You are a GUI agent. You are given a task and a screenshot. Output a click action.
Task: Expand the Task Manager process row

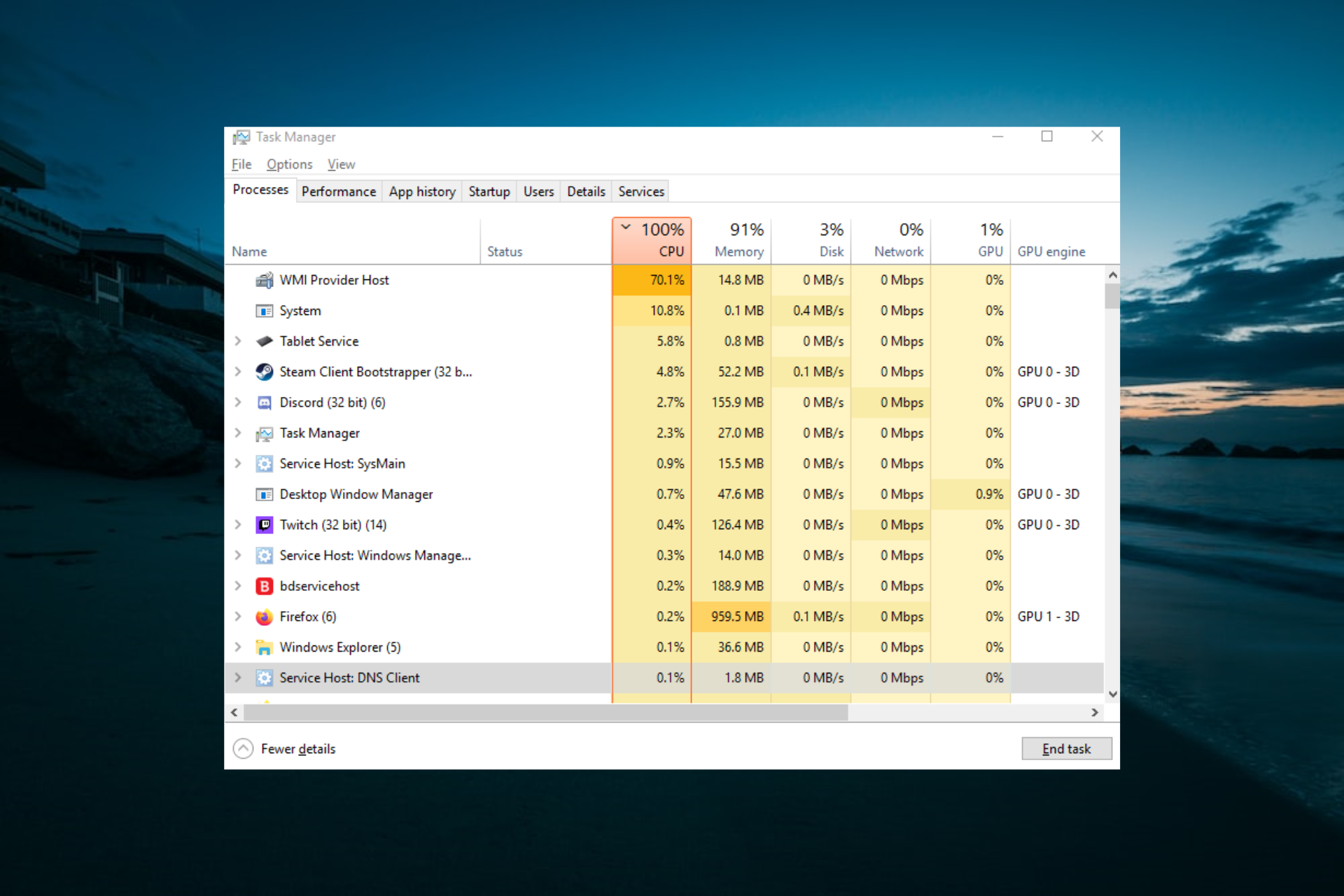[238, 433]
